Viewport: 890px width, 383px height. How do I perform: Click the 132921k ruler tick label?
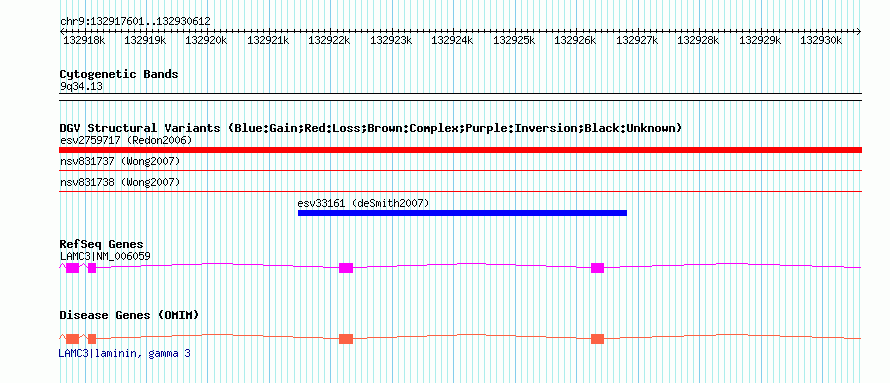pos(268,40)
